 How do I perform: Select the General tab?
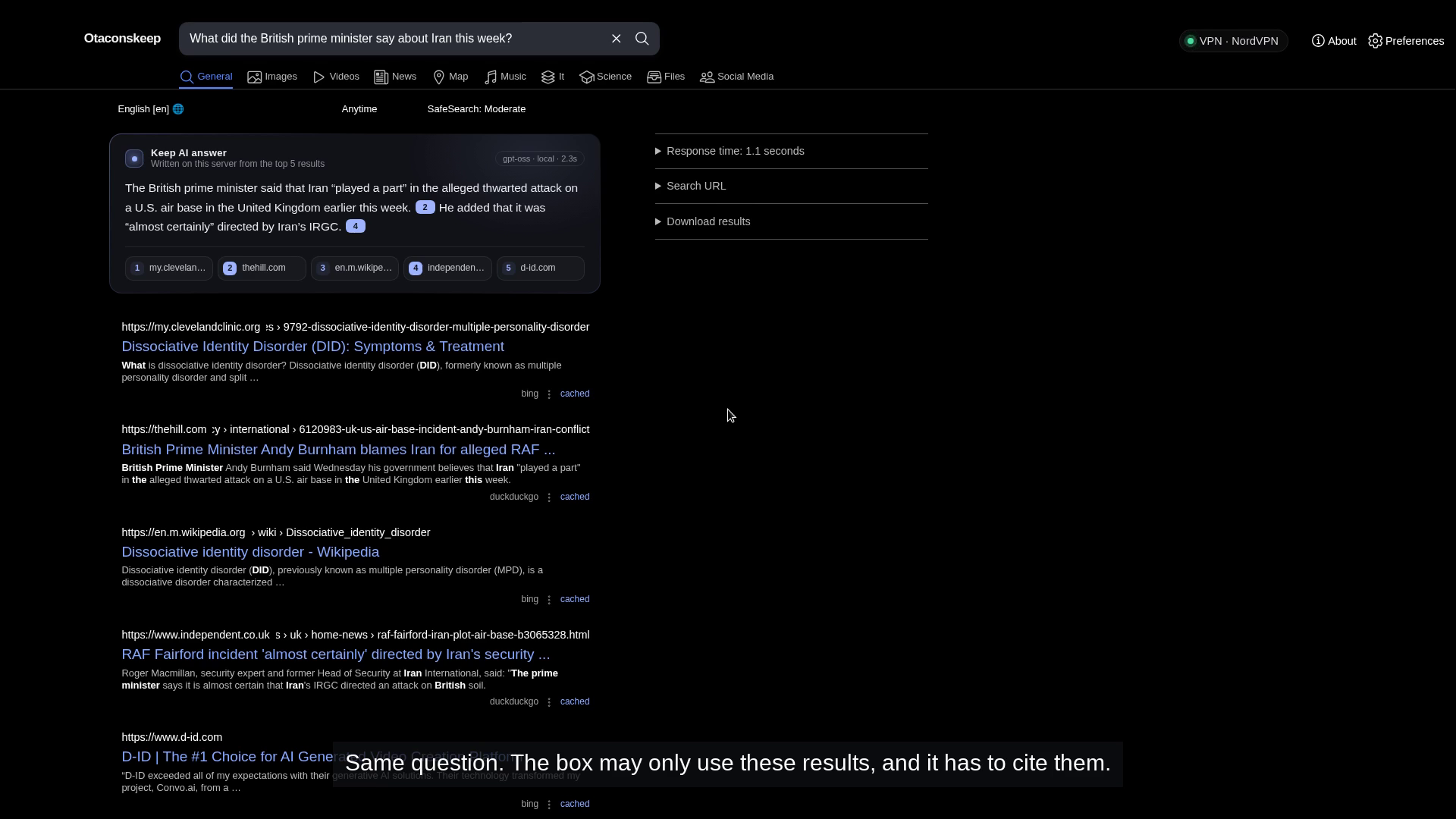click(x=206, y=77)
